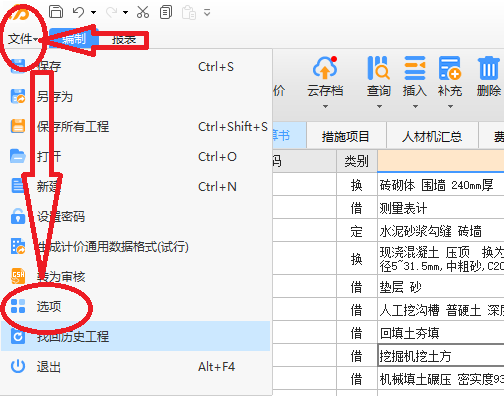Image resolution: width=504 pixels, height=396 pixels.
Task: Switch to the 编制 tab
Action: (x=74, y=39)
